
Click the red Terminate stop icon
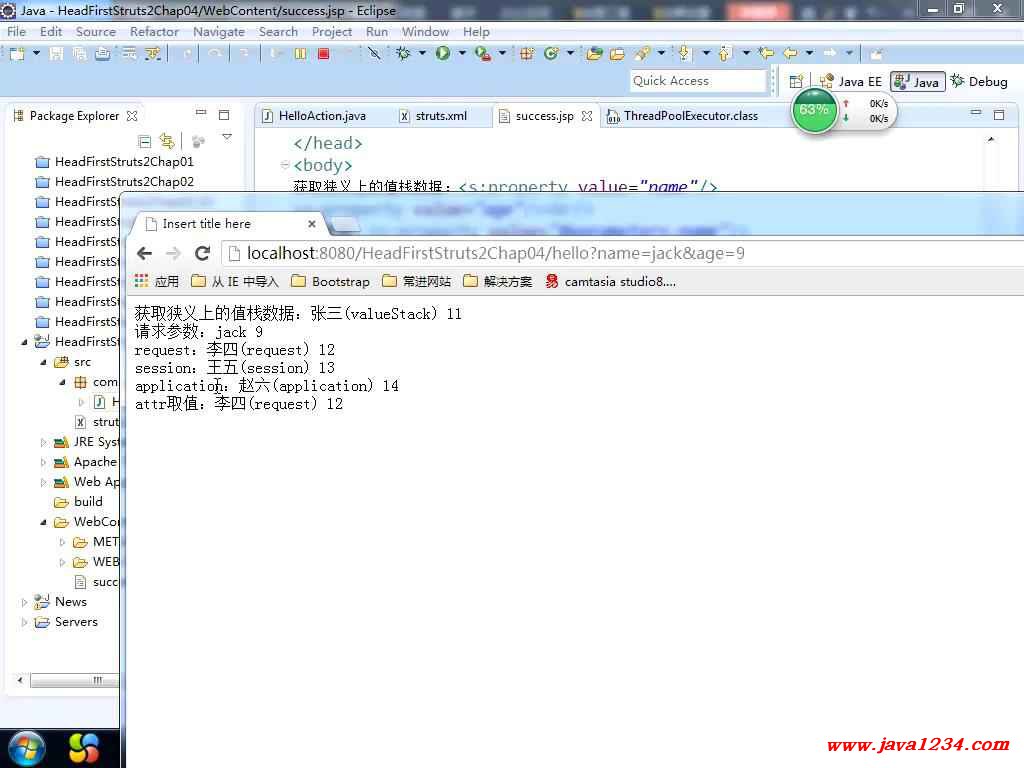pyautogui.click(x=323, y=54)
